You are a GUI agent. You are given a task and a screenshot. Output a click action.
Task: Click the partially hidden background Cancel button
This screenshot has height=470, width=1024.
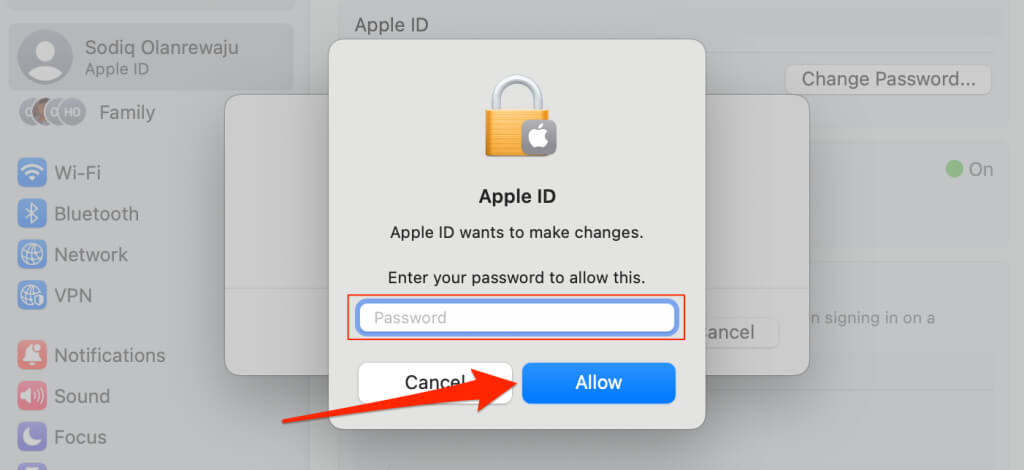(x=742, y=332)
